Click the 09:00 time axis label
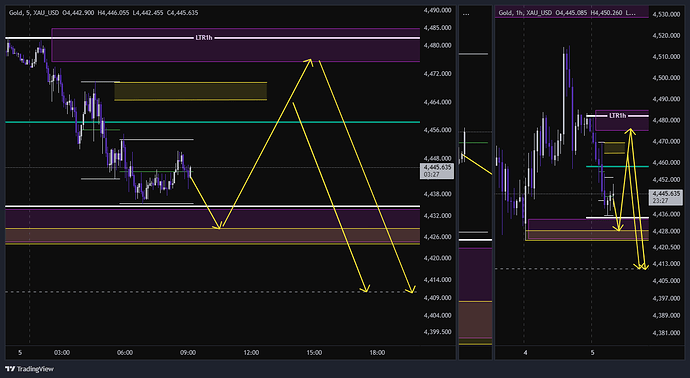 point(188,352)
